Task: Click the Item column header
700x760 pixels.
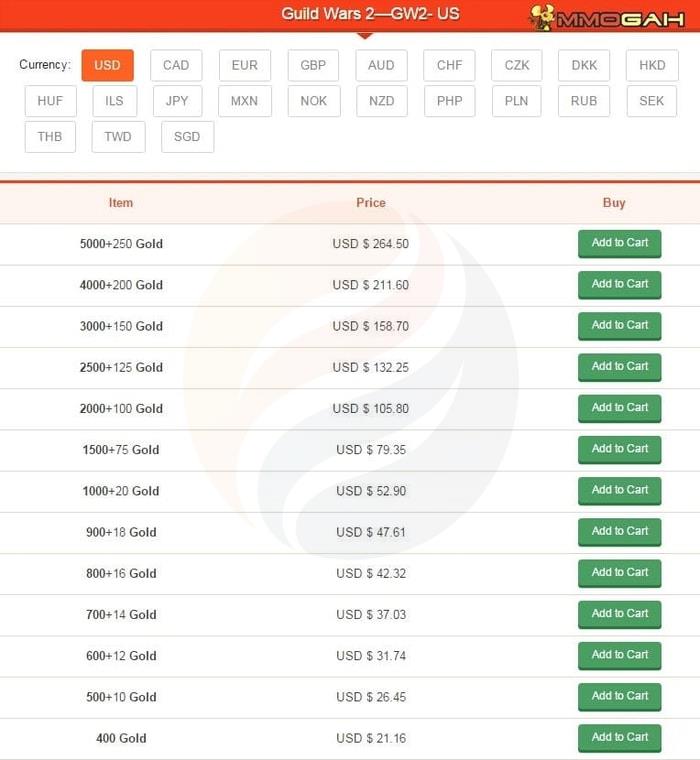Action: pyautogui.click(x=121, y=203)
